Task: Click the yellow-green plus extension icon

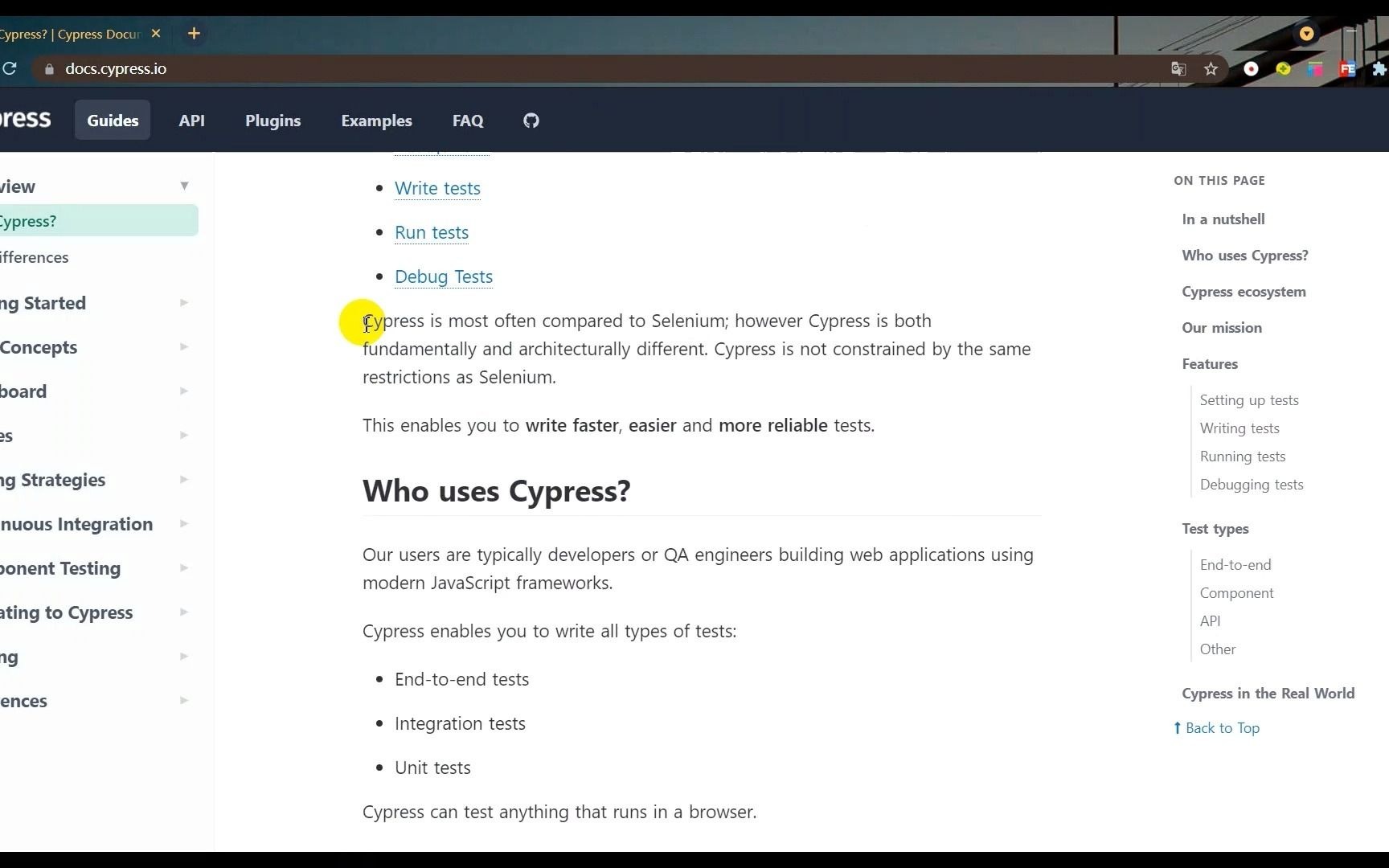Action: pyautogui.click(x=1283, y=69)
